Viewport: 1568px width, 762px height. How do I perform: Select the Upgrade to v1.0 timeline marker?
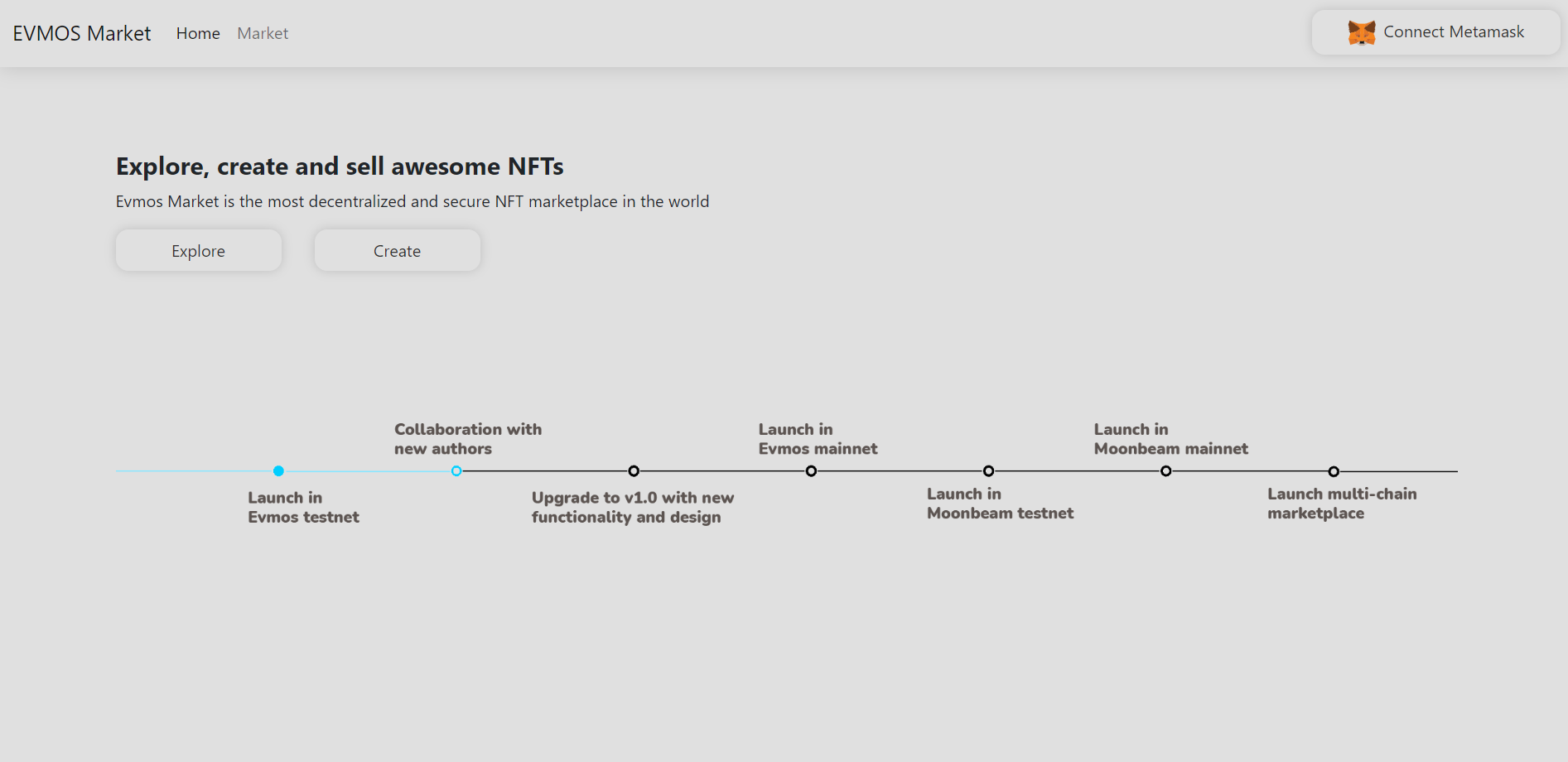coord(634,471)
